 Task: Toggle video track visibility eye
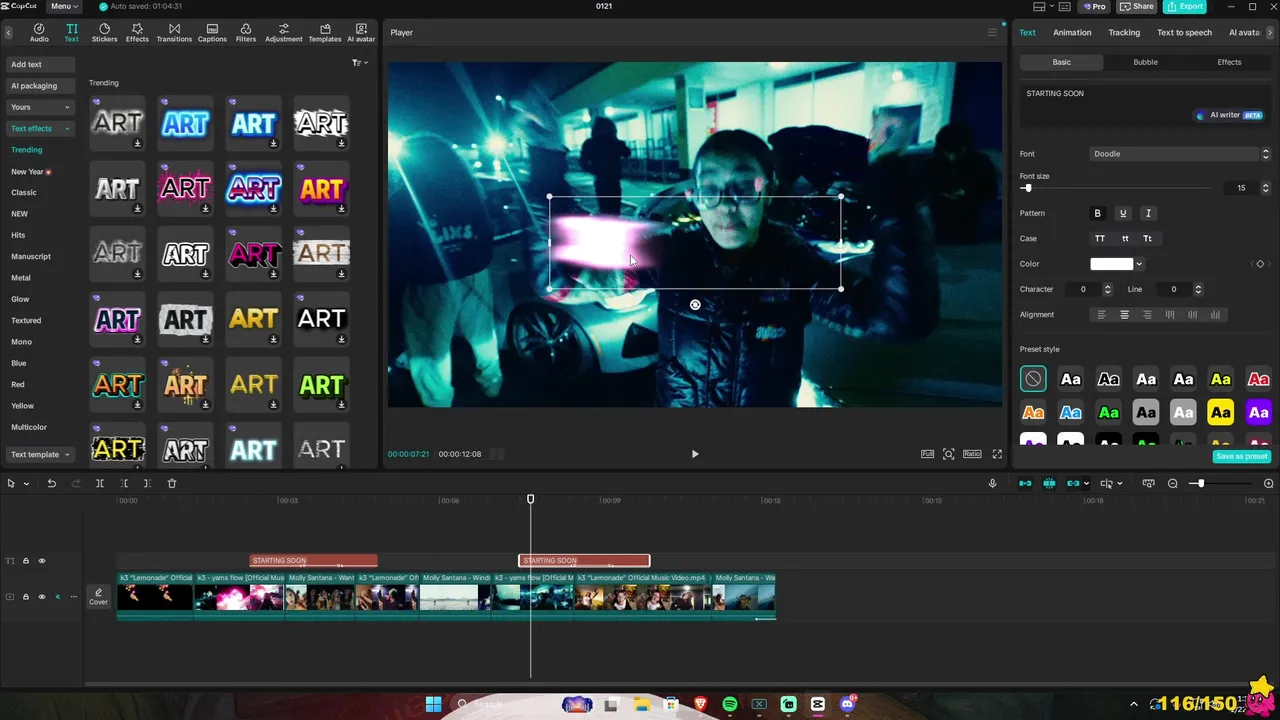42,597
